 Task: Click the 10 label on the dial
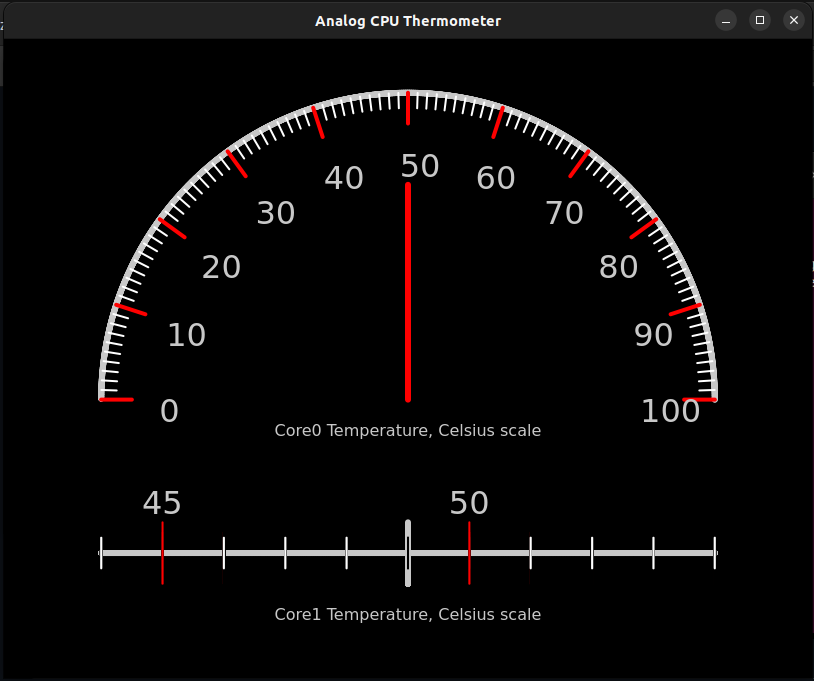[186, 335]
